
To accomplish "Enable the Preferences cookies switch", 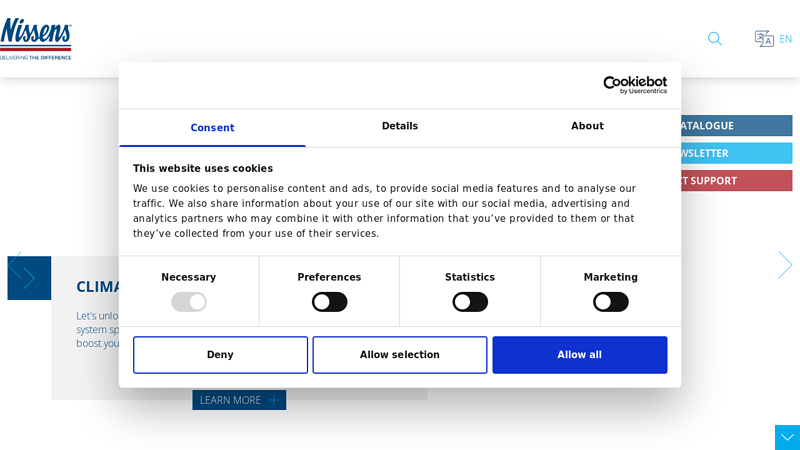I will [329, 302].
